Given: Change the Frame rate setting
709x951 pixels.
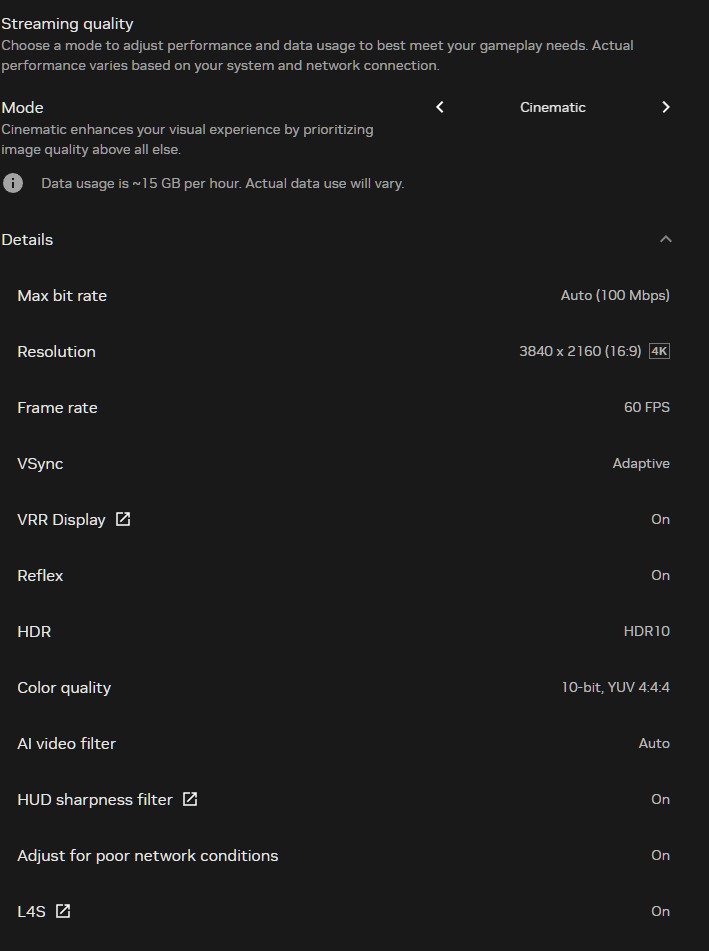Looking at the screenshot, I should (x=646, y=407).
